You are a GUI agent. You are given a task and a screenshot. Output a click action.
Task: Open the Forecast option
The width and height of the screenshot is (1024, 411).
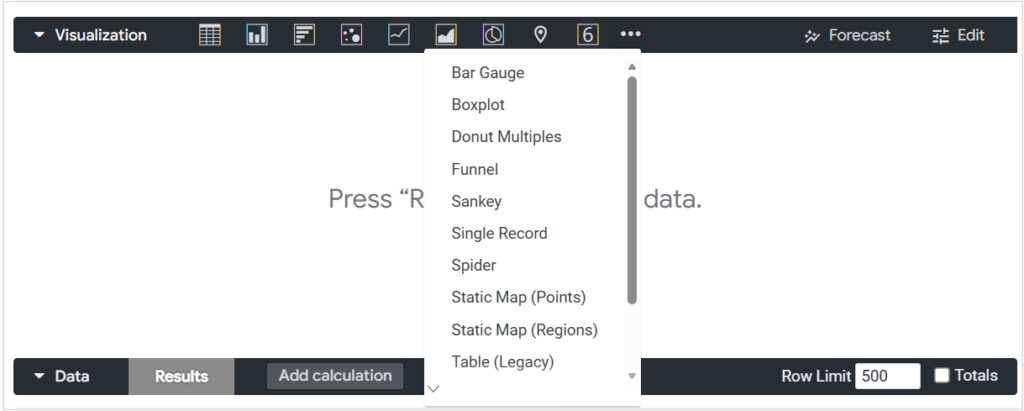847,35
